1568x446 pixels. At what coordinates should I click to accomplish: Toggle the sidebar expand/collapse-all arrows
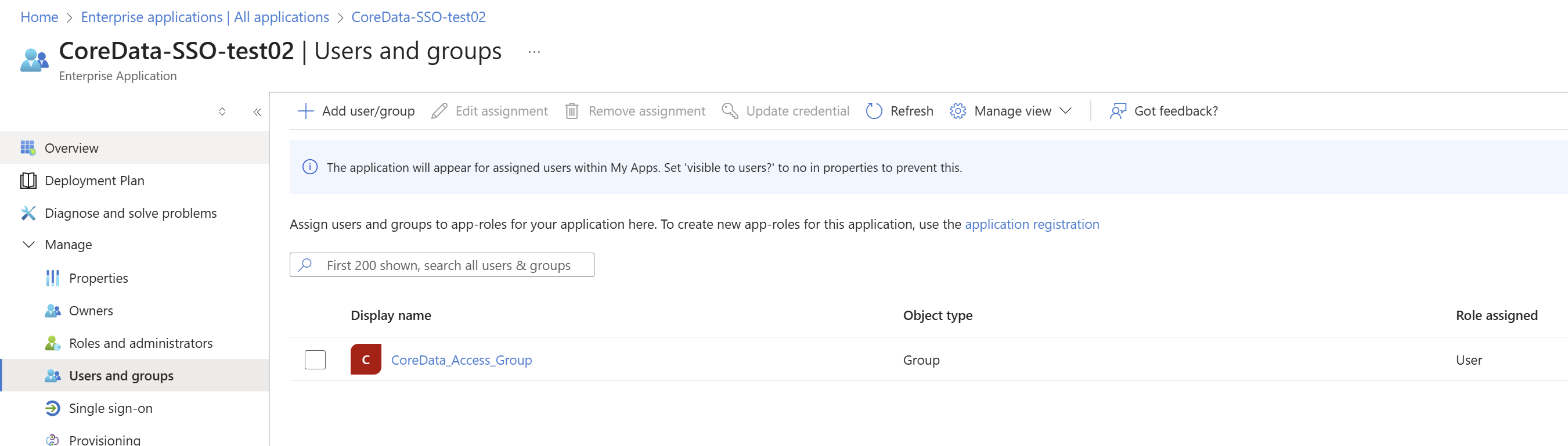(222, 112)
